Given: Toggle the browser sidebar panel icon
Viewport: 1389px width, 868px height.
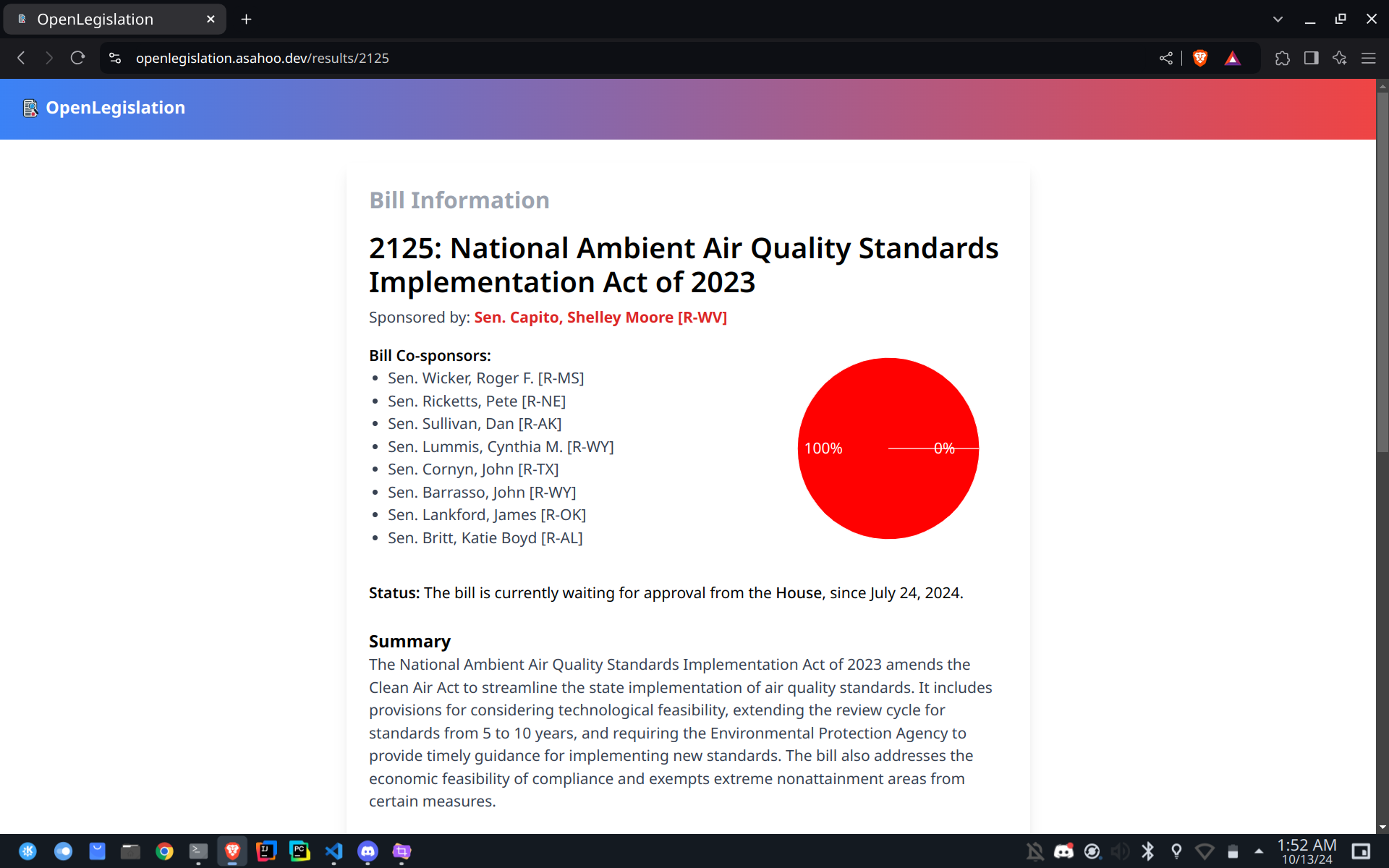Looking at the screenshot, I should pyautogui.click(x=1311, y=58).
